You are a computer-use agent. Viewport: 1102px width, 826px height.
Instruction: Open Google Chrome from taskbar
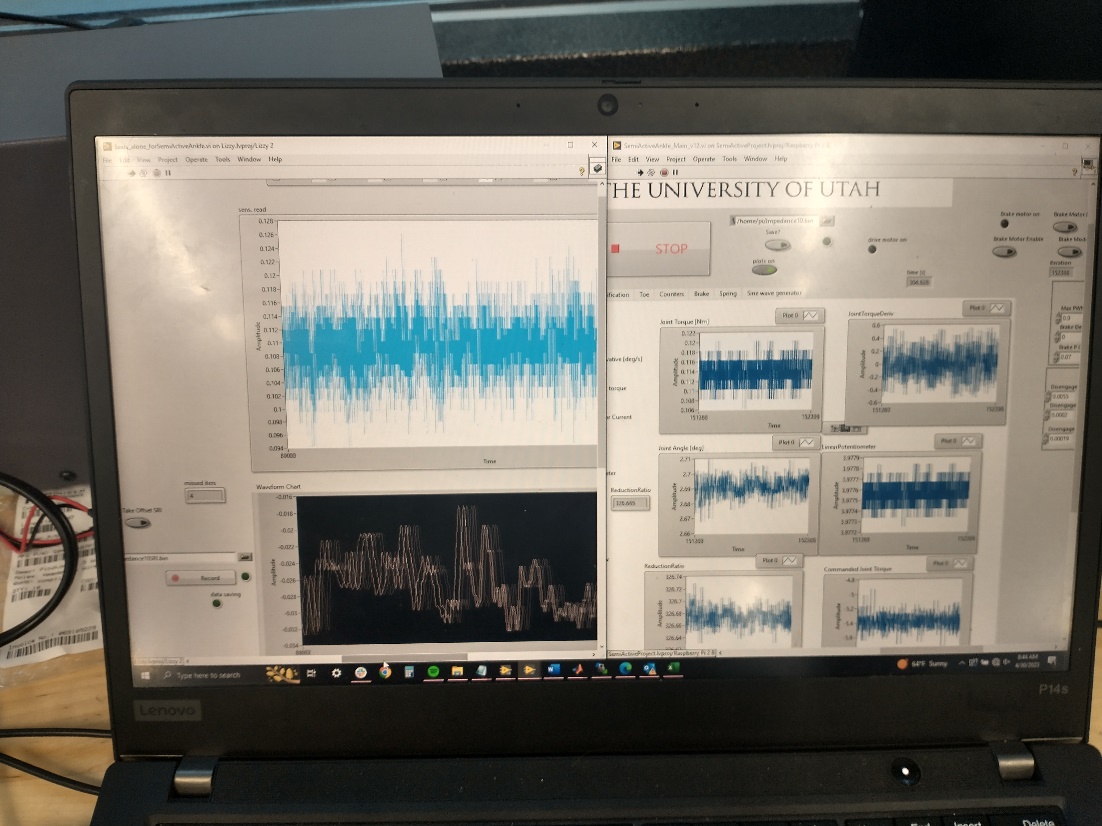click(384, 672)
